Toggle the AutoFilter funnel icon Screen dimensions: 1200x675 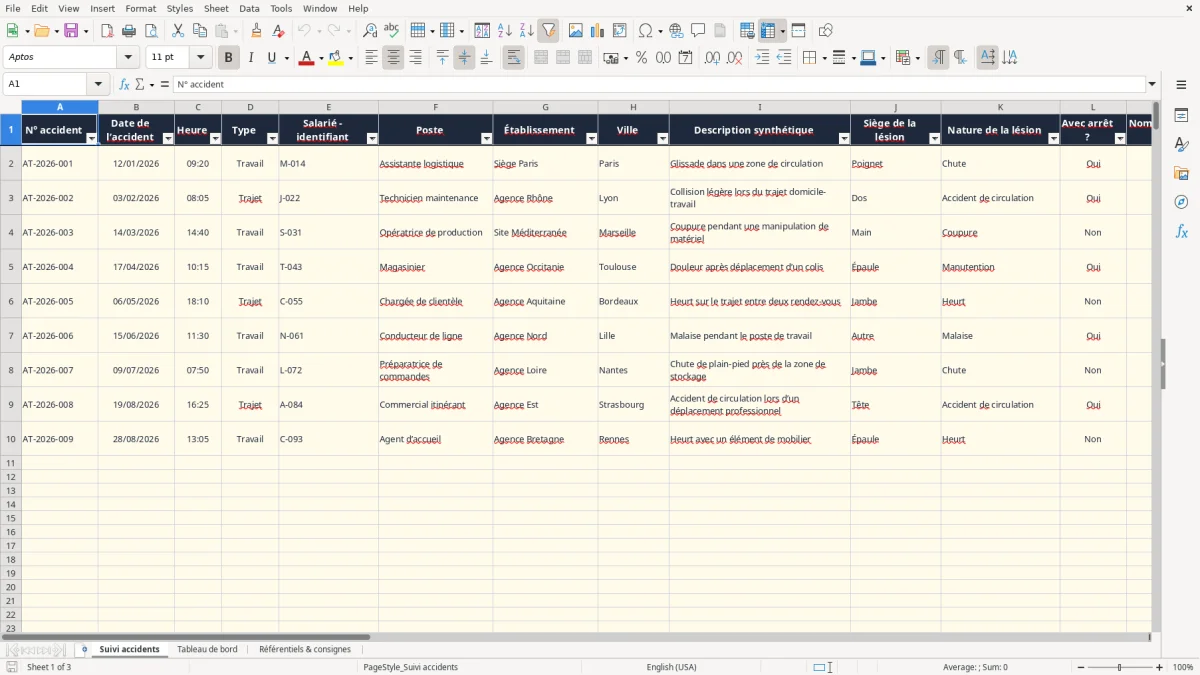click(x=548, y=31)
